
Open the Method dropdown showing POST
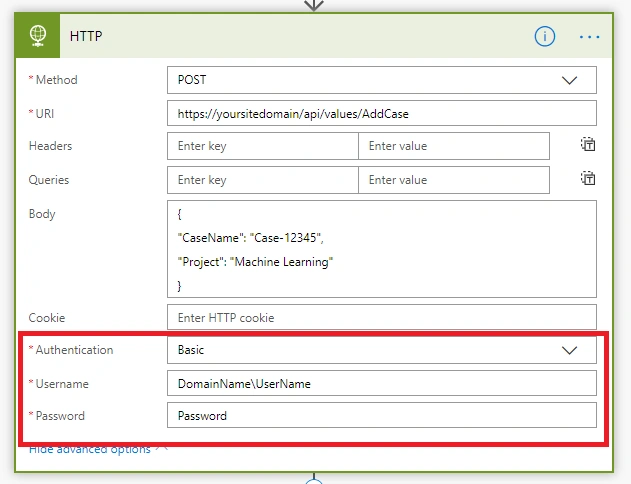[x=381, y=80]
